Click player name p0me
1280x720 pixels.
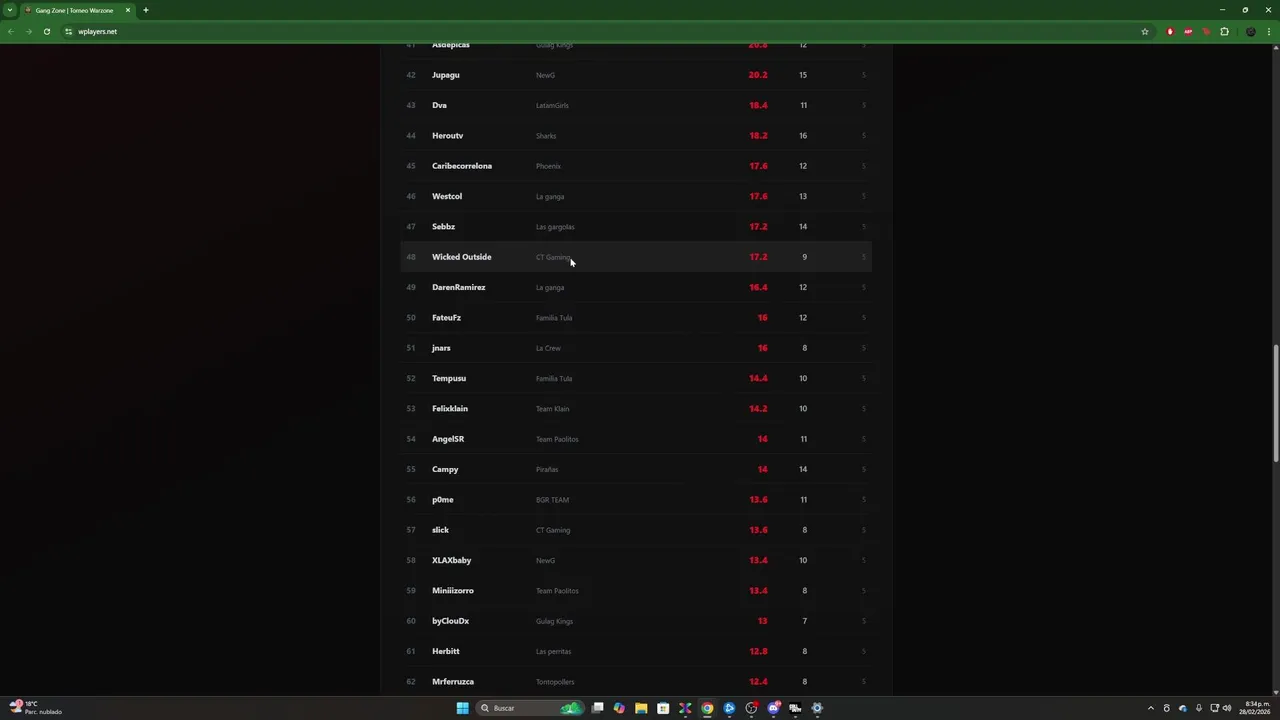tap(443, 500)
